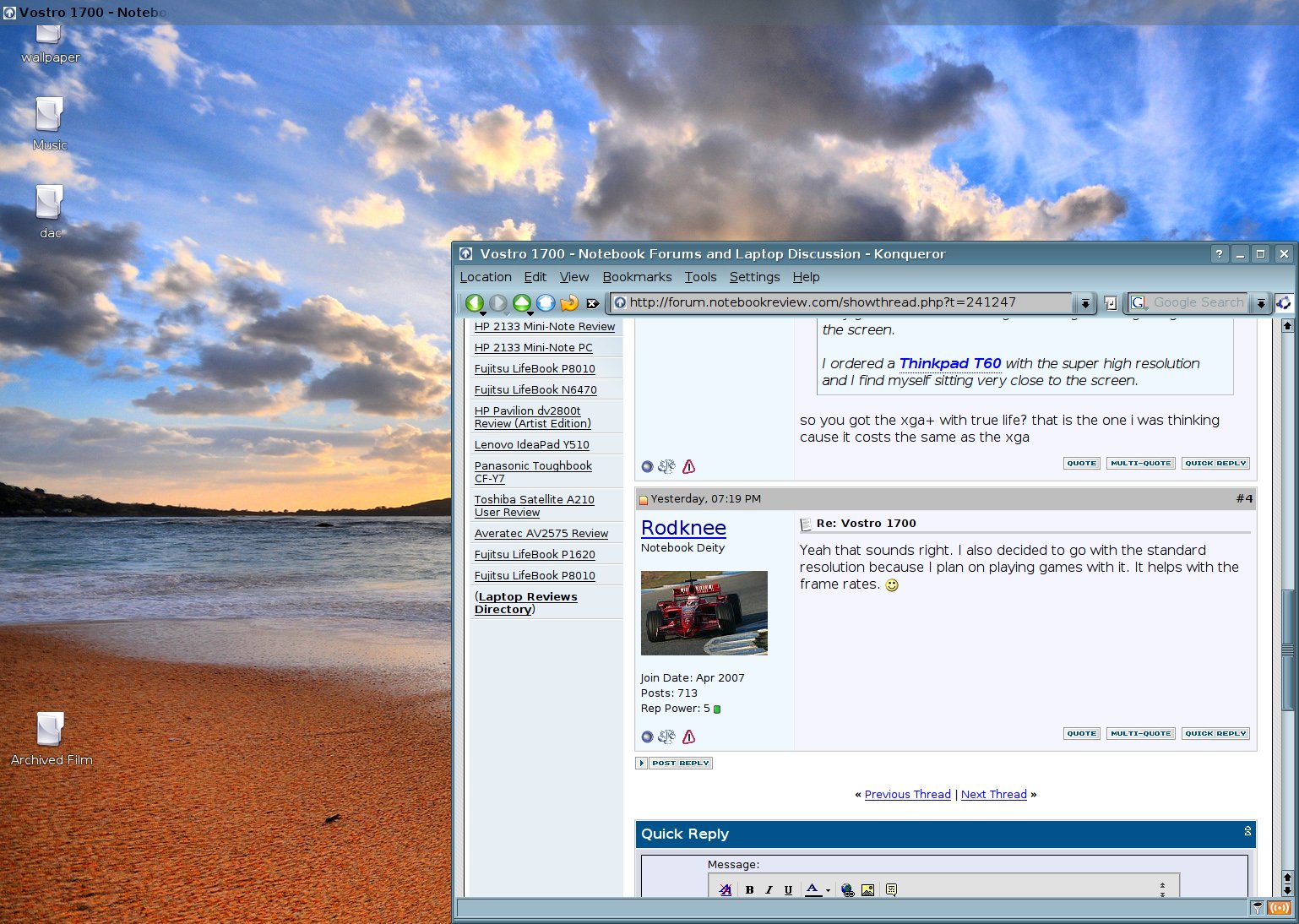Follow the Thinkpad T60 link
Image resolution: width=1299 pixels, height=924 pixels.
click(950, 364)
